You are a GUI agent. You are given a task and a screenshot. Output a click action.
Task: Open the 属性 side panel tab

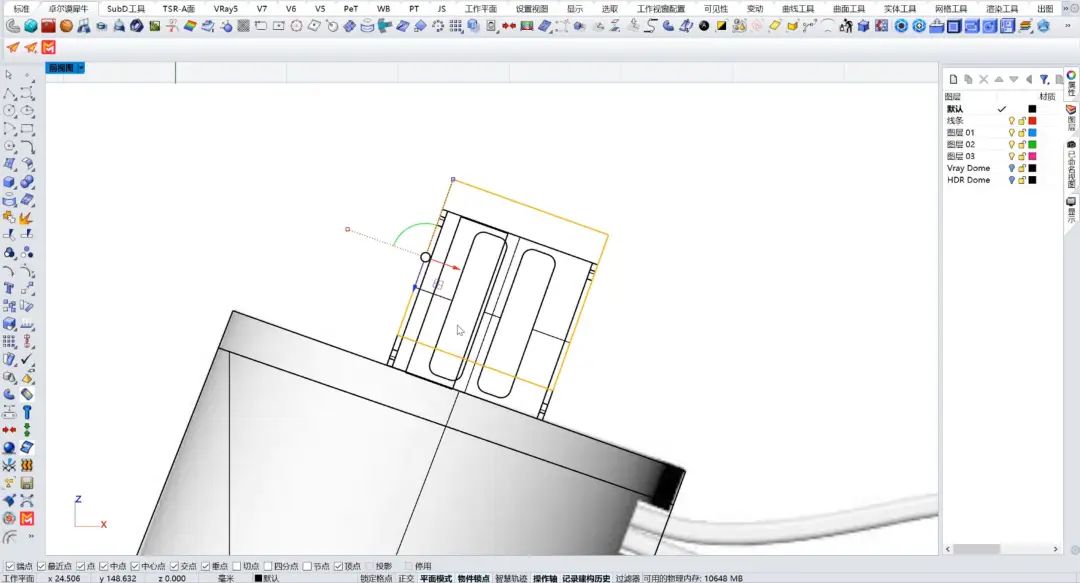(x=1071, y=82)
